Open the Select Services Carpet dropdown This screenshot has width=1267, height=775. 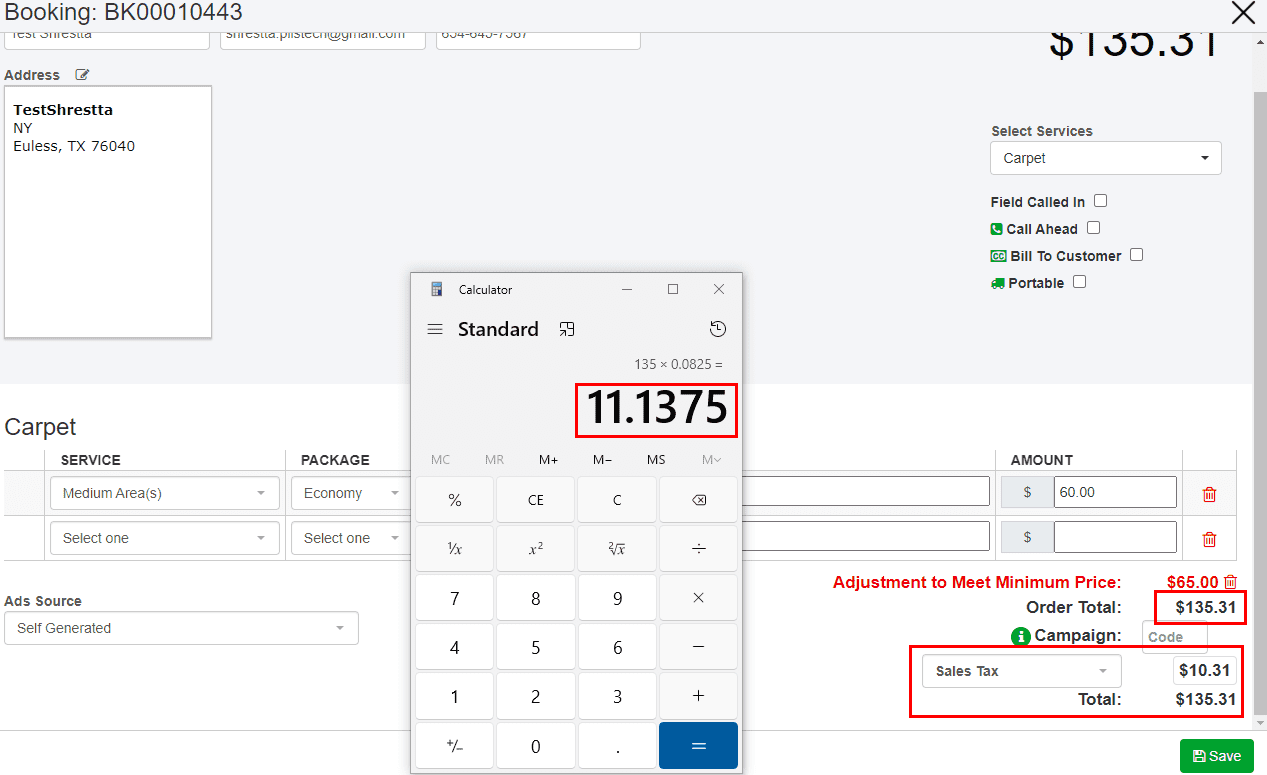1105,158
